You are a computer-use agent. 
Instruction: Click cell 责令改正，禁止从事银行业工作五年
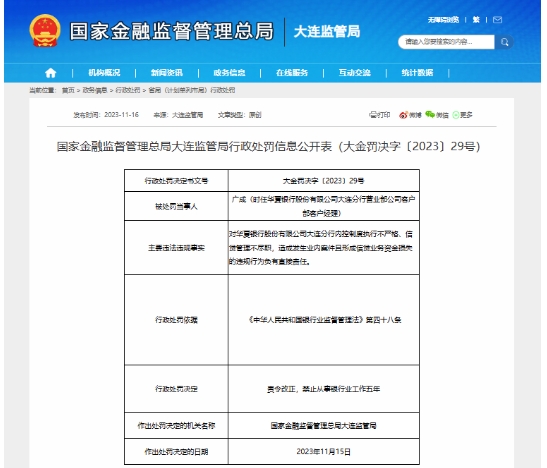point(324,389)
